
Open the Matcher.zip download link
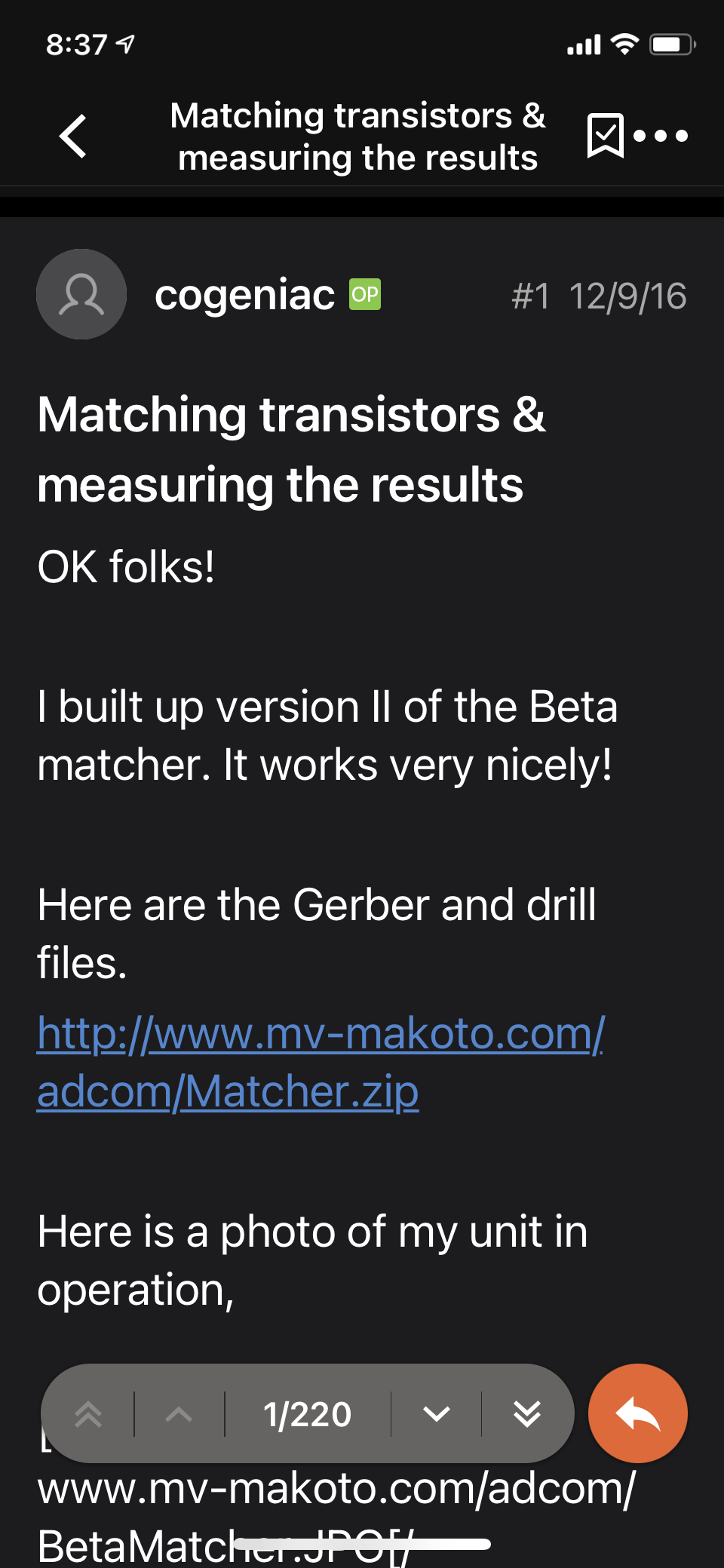(x=321, y=1062)
